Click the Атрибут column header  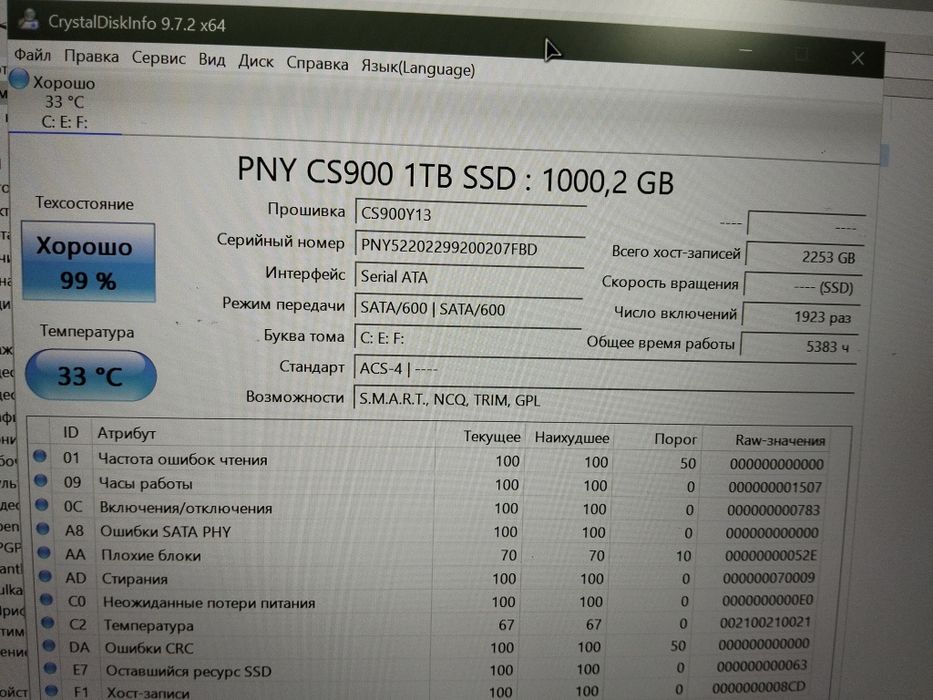pyautogui.click(x=127, y=433)
